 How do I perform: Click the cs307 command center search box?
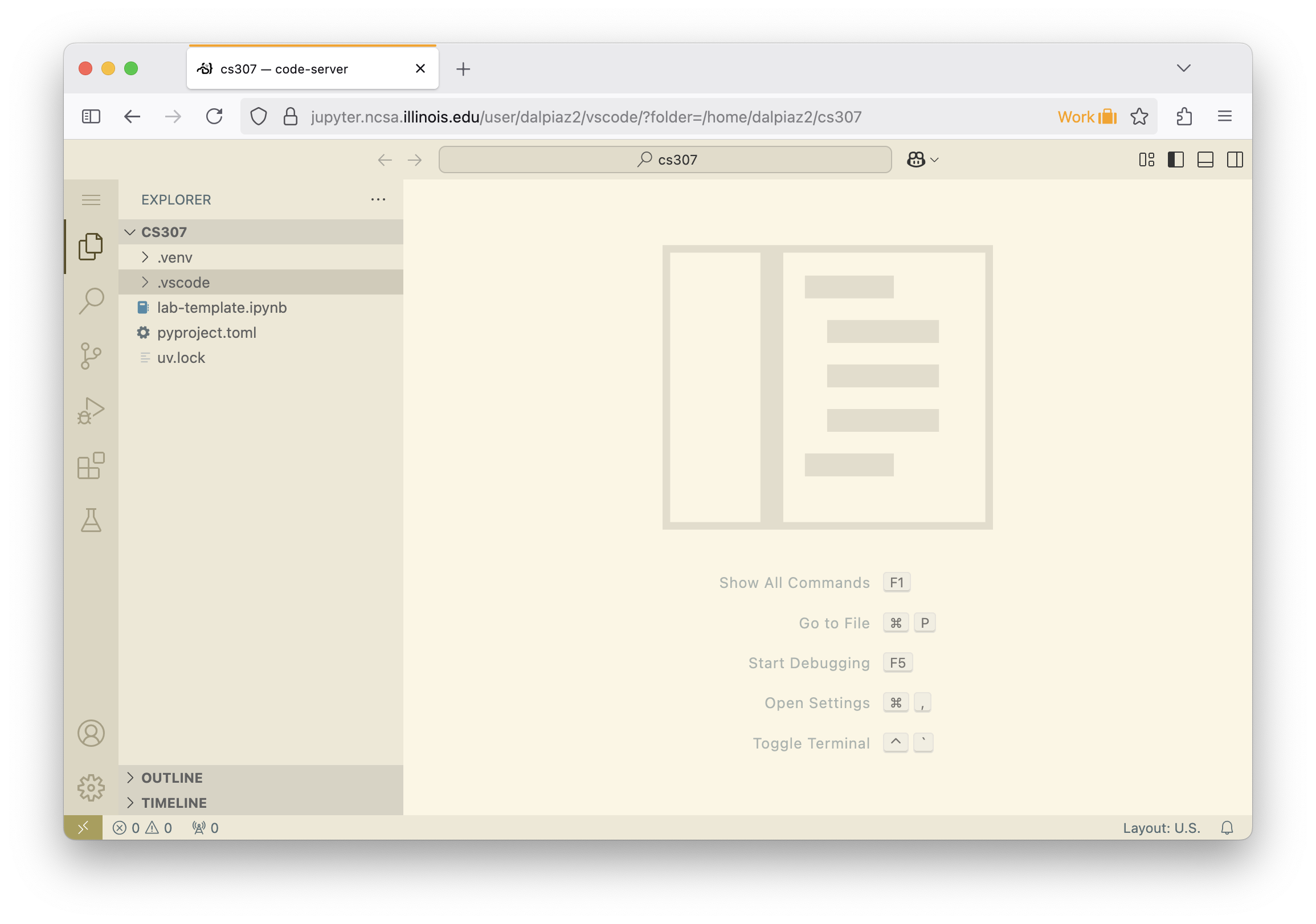click(665, 160)
